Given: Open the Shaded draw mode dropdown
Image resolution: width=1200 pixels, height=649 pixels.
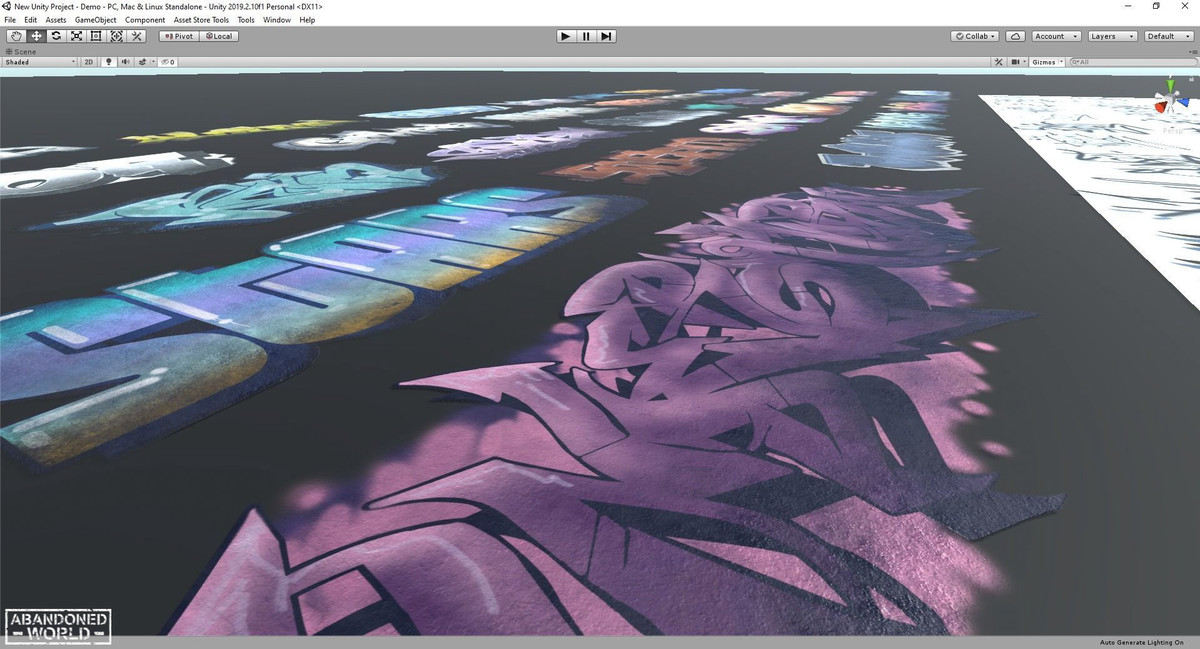Looking at the screenshot, I should pos(40,62).
